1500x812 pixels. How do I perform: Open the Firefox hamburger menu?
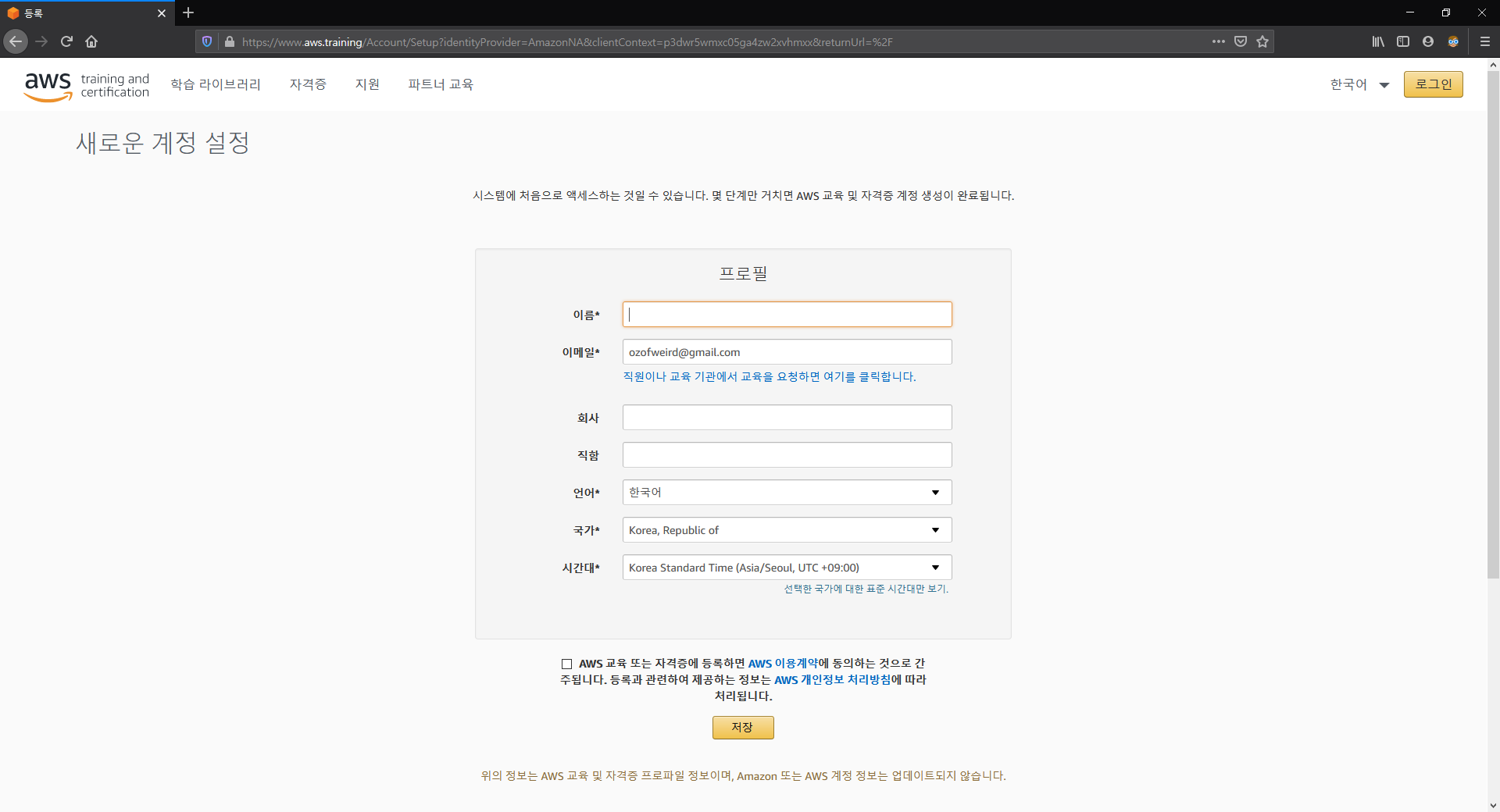[x=1485, y=41]
